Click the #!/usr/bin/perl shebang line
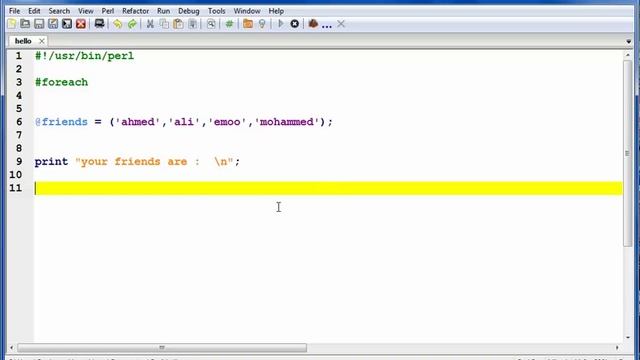The width and height of the screenshot is (640, 360). (84, 56)
